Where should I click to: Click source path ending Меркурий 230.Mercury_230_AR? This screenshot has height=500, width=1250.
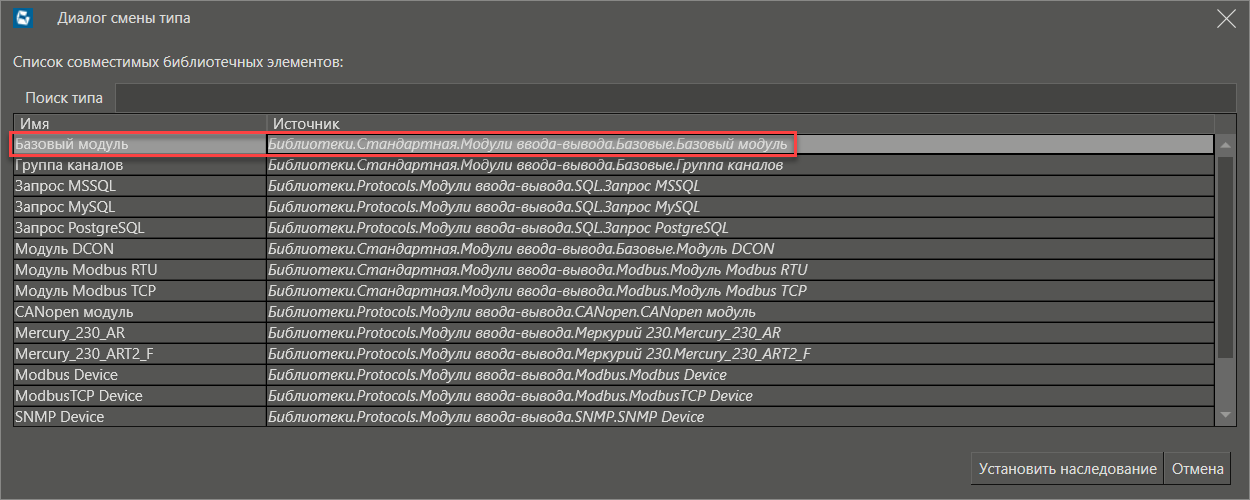pyautogui.click(x=525, y=333)
